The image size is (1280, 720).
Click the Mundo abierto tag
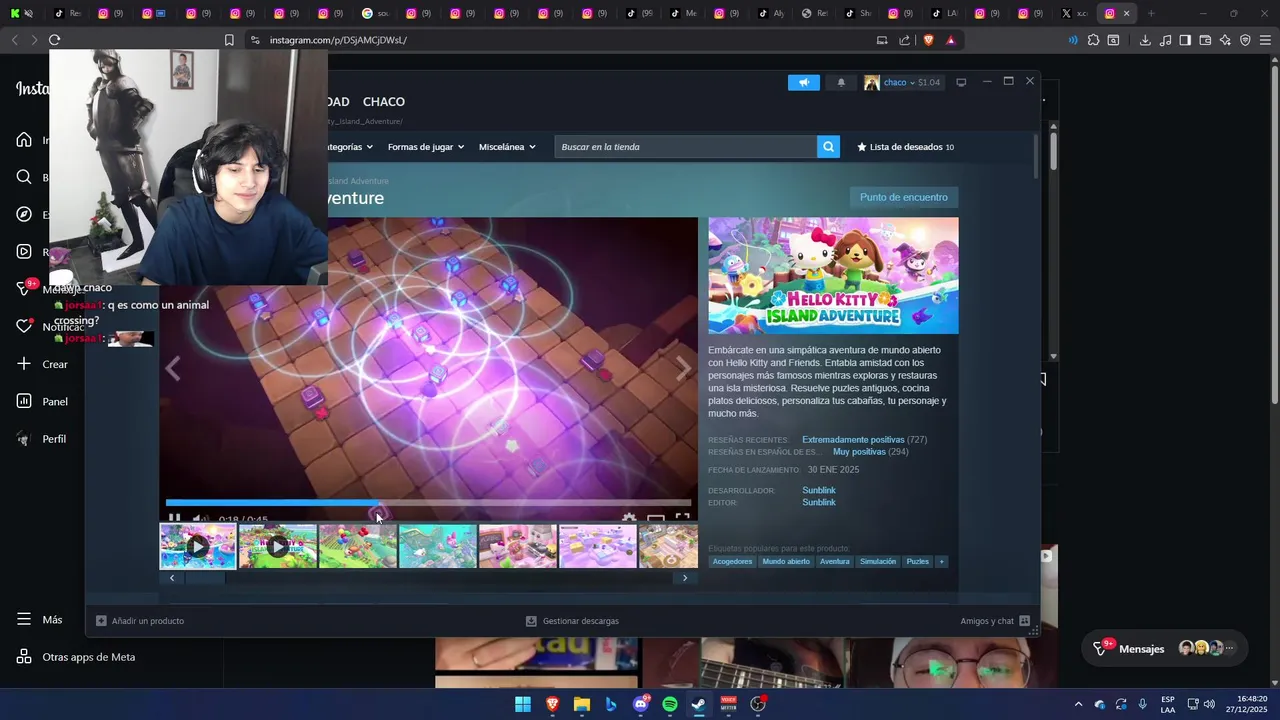coord(786,562)
